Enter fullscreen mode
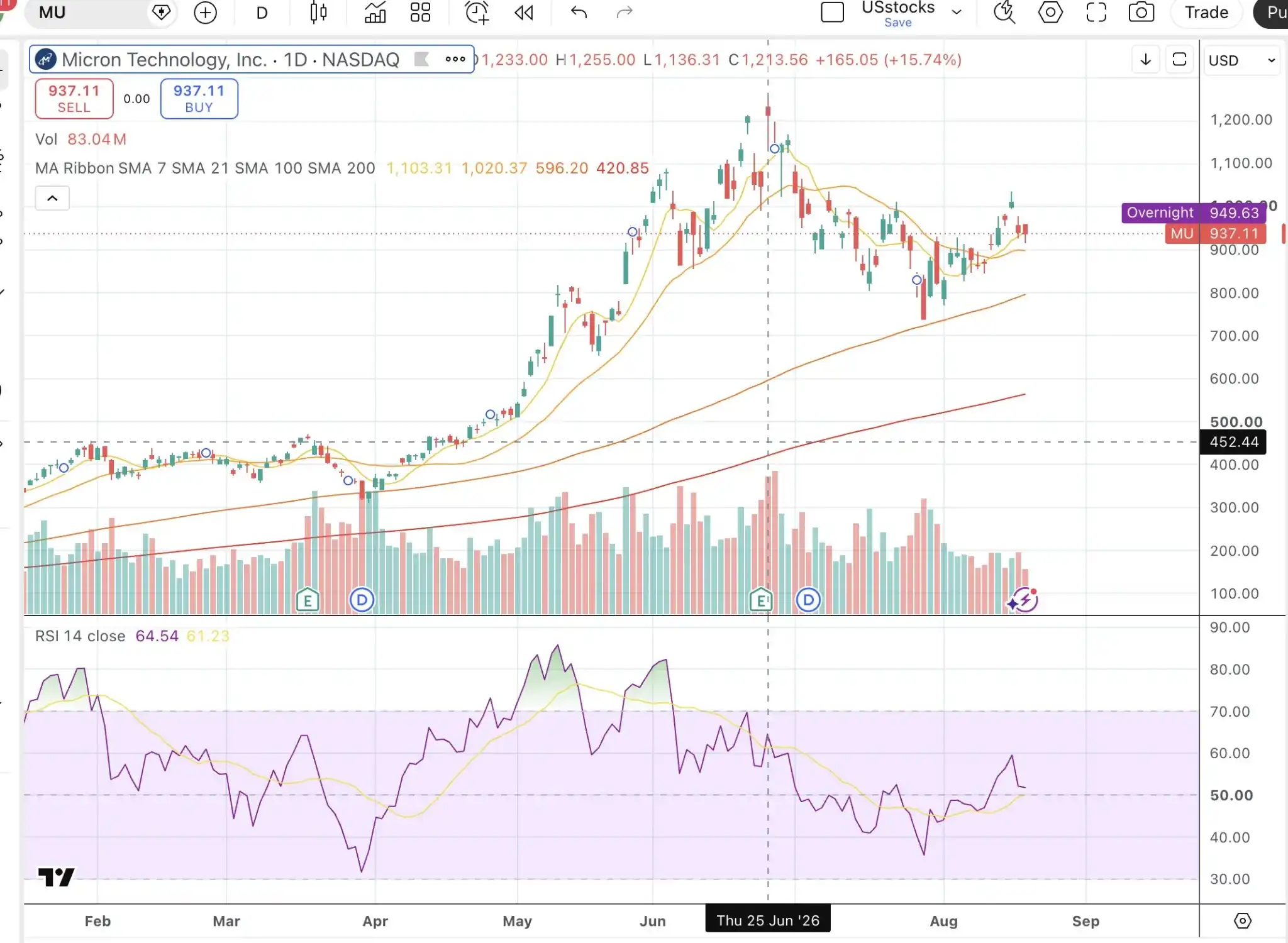Image resolution: width=1288 pixels, height=943 pixels. pos(1096,13)
